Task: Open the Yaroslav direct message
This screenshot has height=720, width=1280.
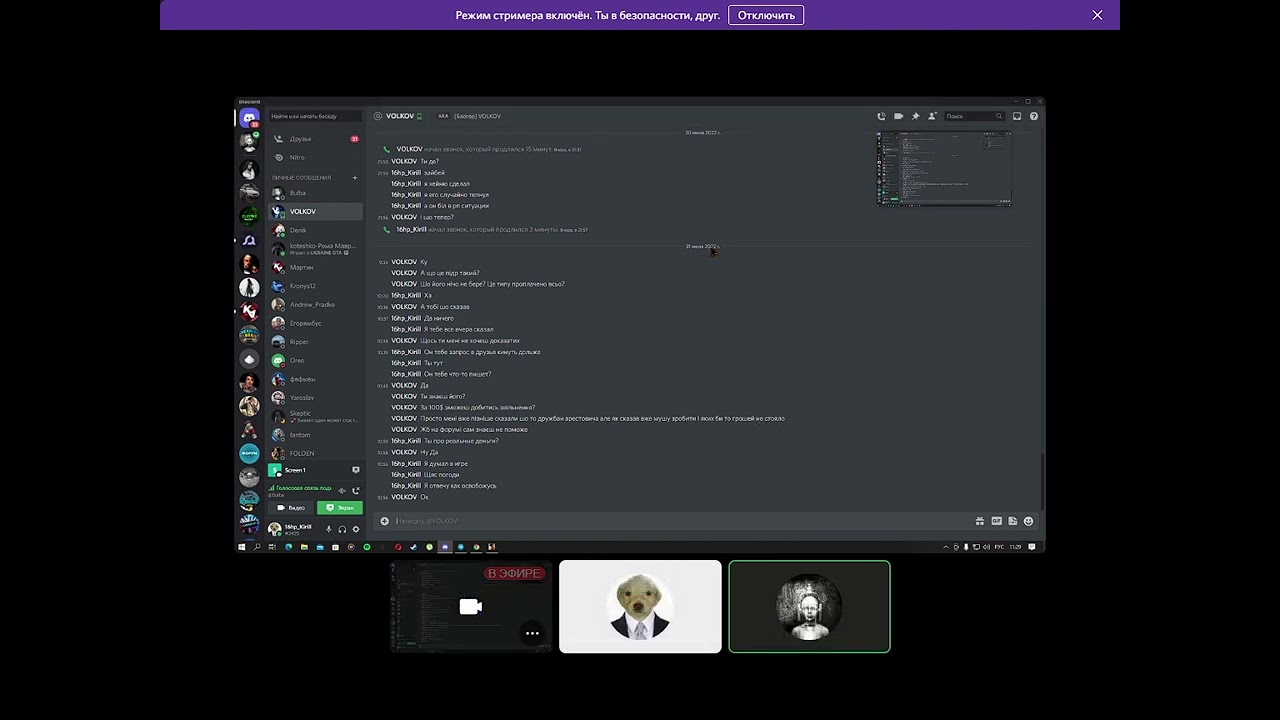Action: pyautogui.click(x=315, y=397)
